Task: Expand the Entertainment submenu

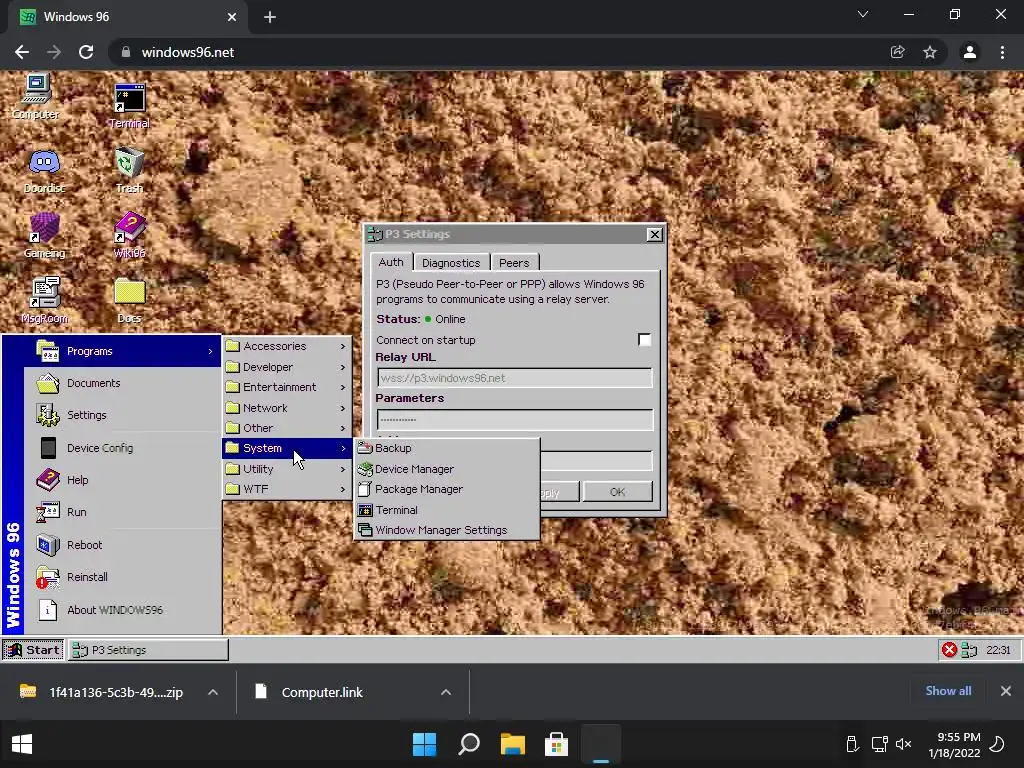Action: click(287, 387)
